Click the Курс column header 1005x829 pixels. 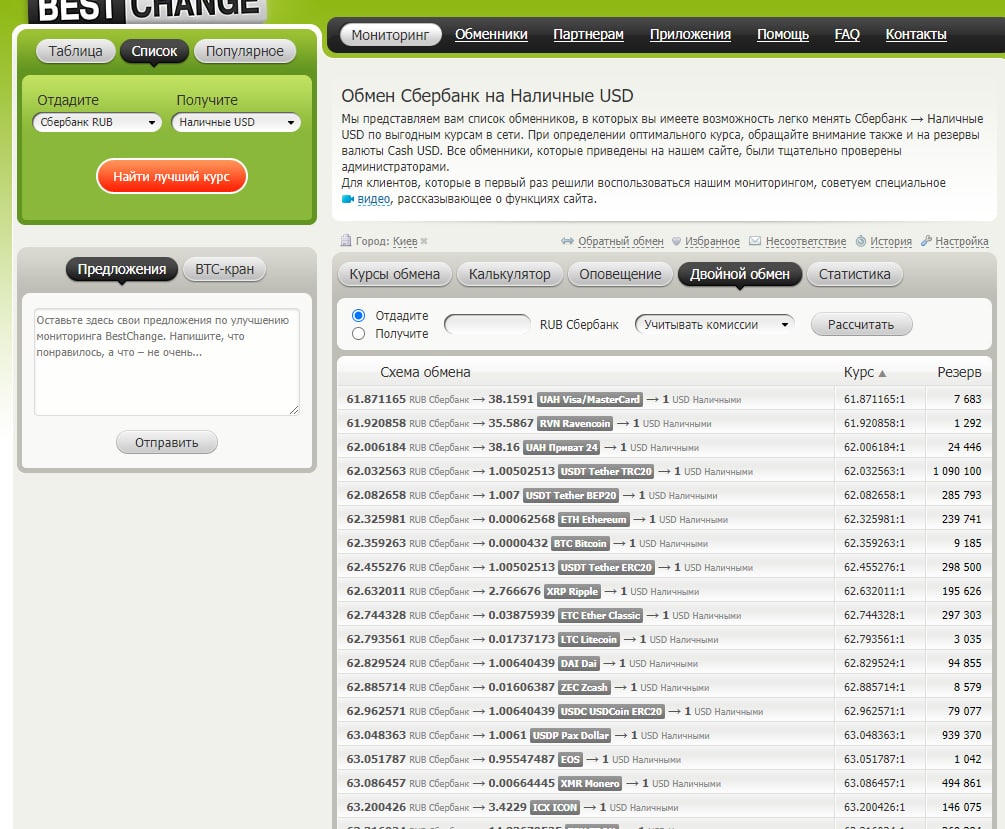[859, 373]
